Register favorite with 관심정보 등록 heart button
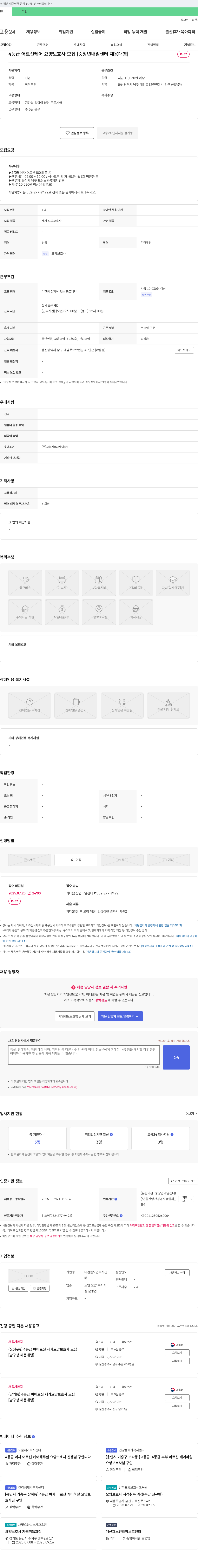The width and height of the screenshot is (198, 1568). [77, 133]
